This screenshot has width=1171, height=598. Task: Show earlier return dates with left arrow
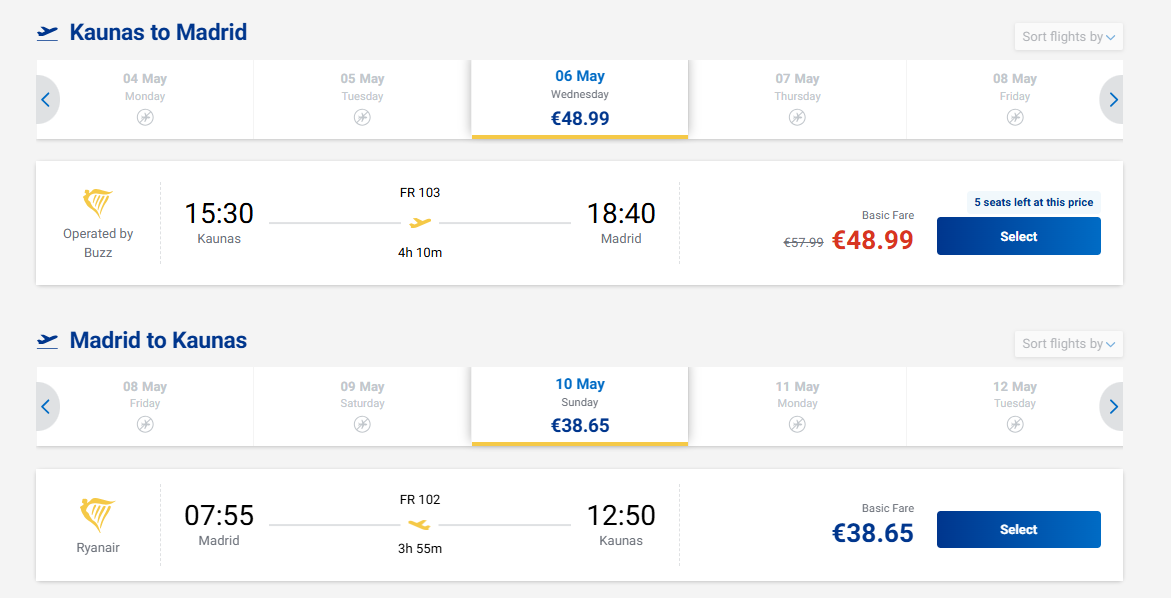[x=46, y=407]
